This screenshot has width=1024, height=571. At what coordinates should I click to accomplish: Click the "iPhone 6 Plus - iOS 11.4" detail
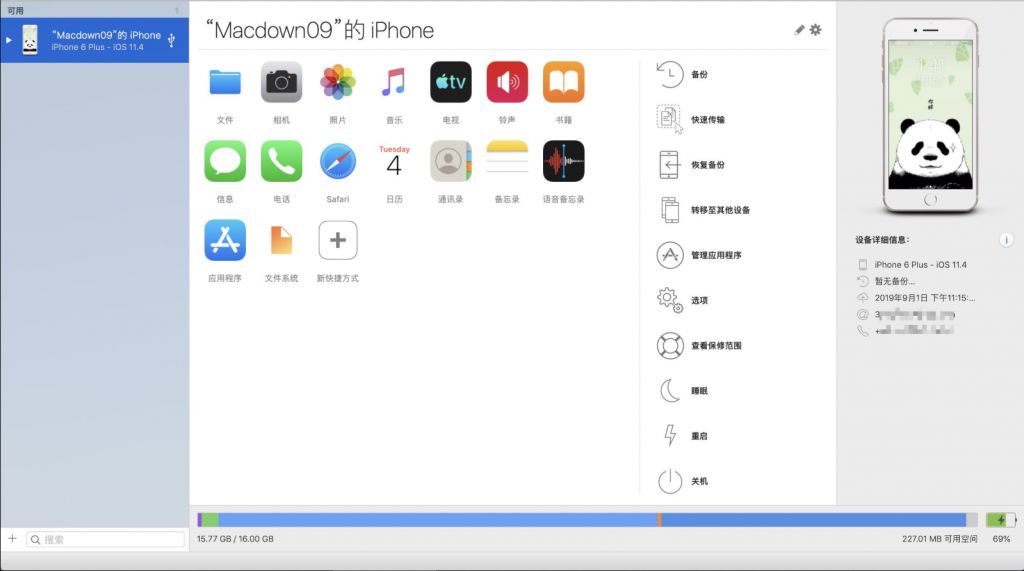(920, 265)
